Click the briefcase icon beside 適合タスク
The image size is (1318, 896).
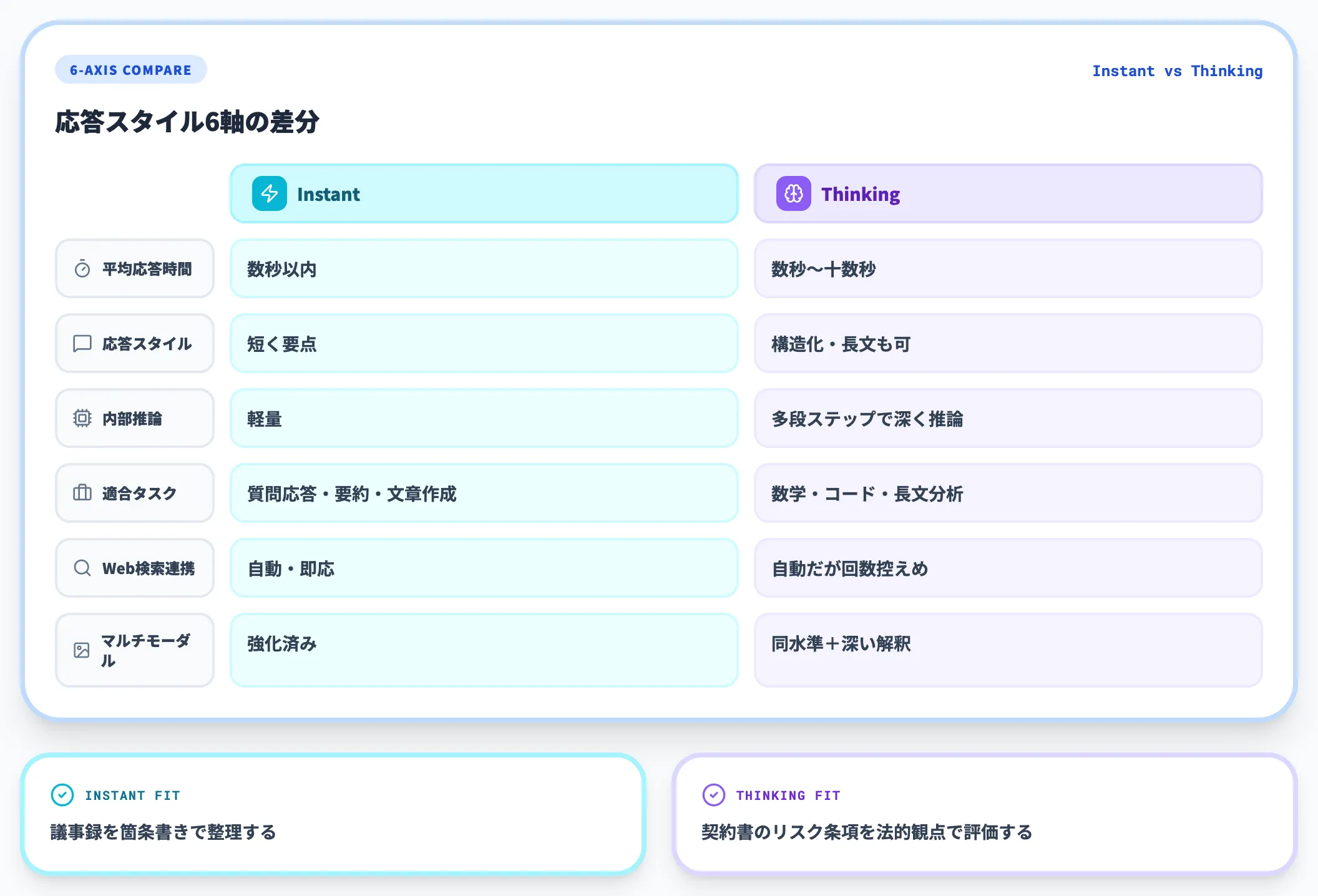click(82, 493)
